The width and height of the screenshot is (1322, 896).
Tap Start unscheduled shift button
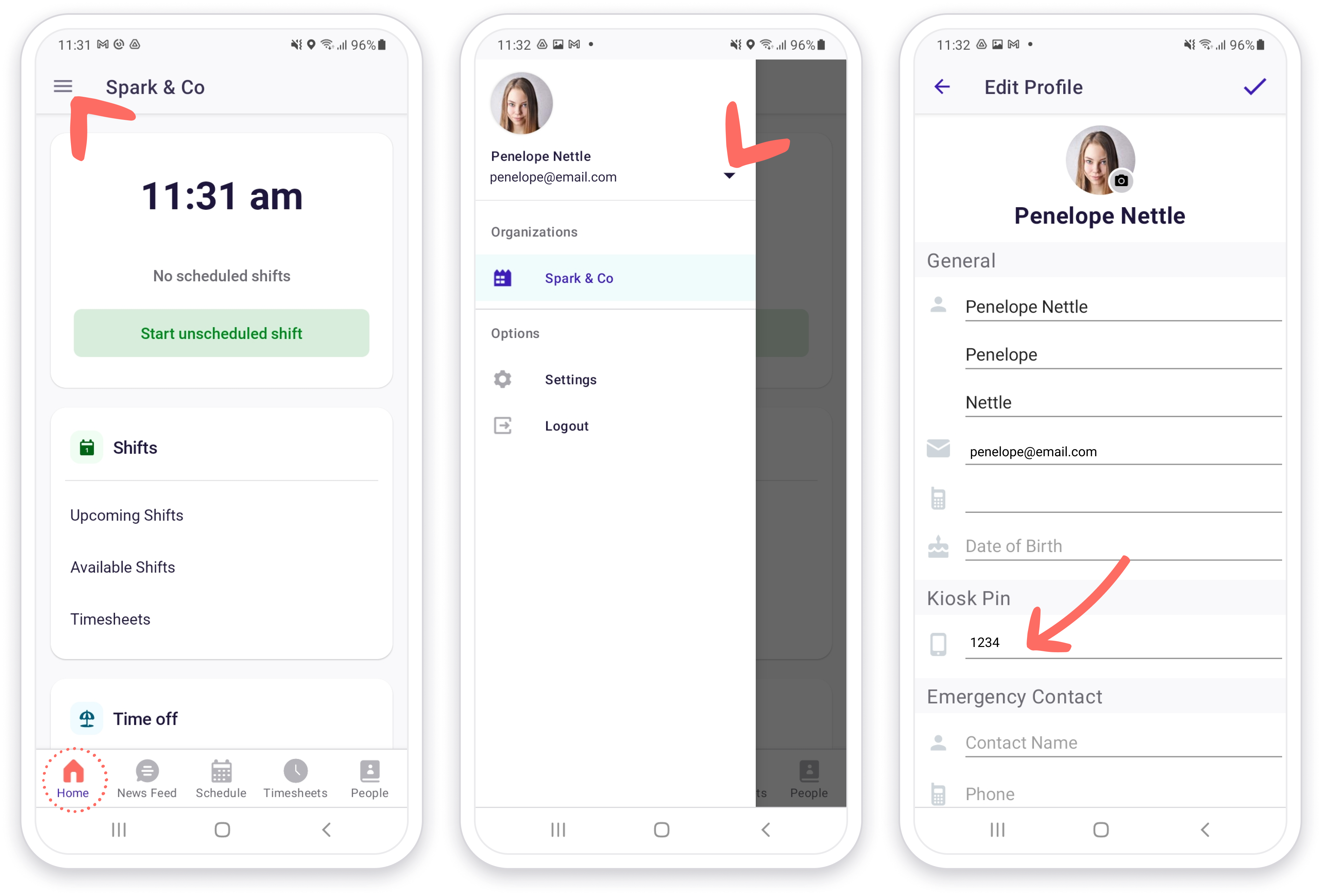pos(222,332)
